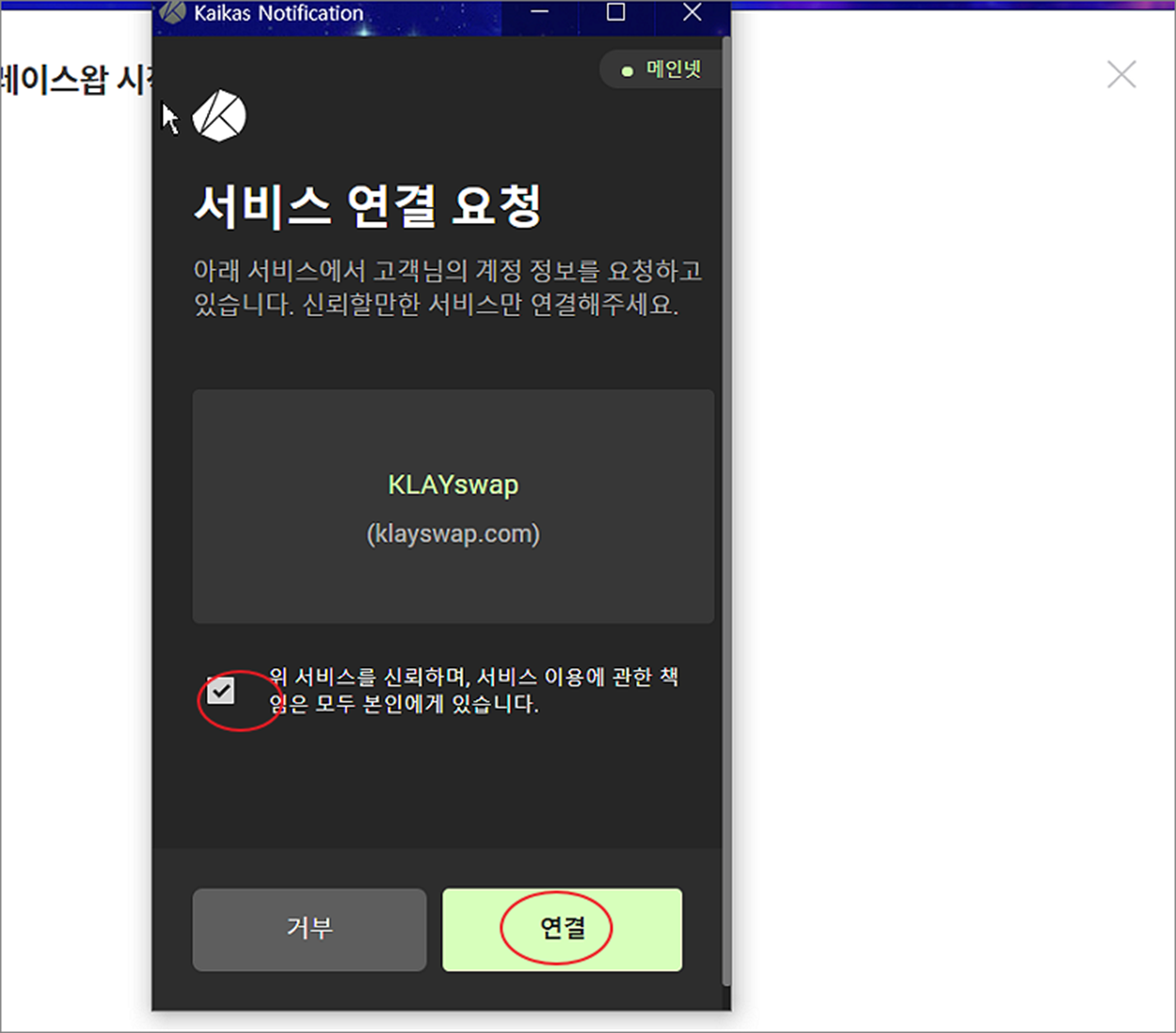This screenshot has height=1033, width=1176.
Task: Click the KLAYswap service name
Action: 453,485
